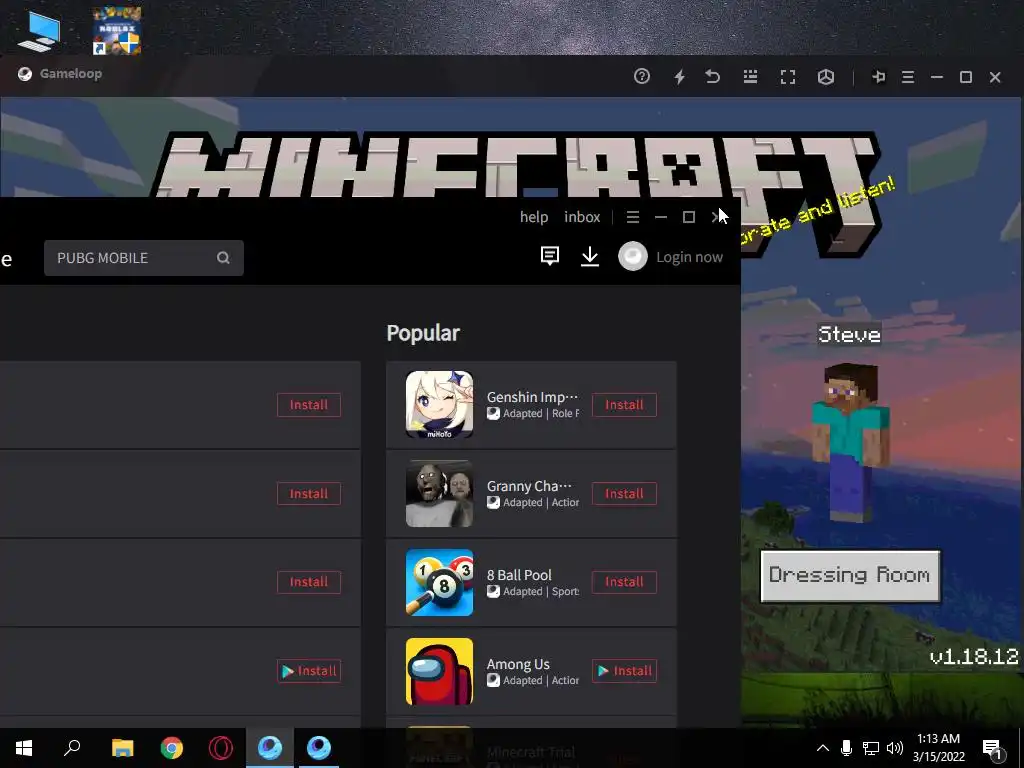The width and height of the screenshot is (1024, 768).
Task: Show hidden system tray icons
Action: pos(823,748)
